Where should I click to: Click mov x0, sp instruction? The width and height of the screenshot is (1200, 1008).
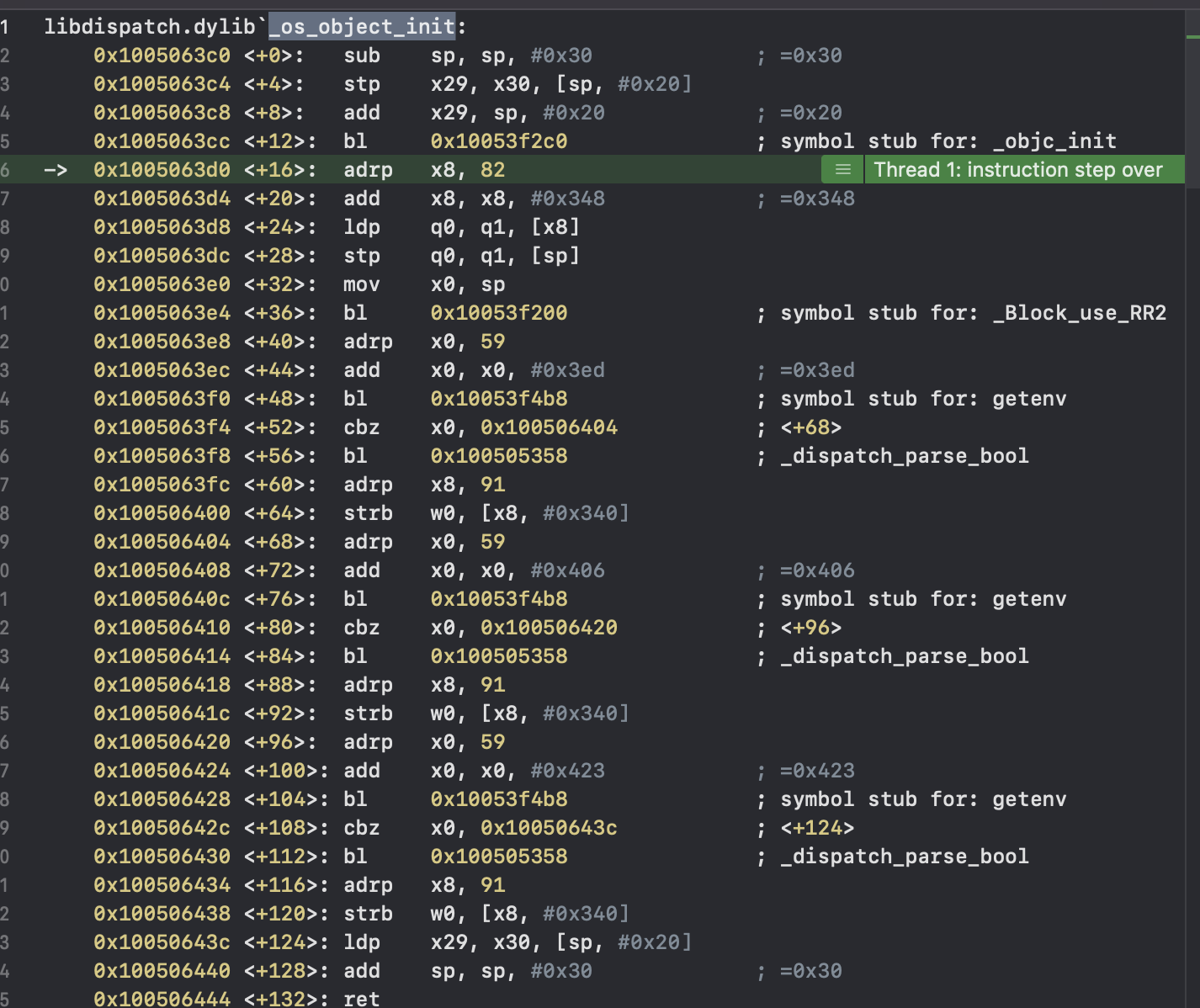coord(424,284)
